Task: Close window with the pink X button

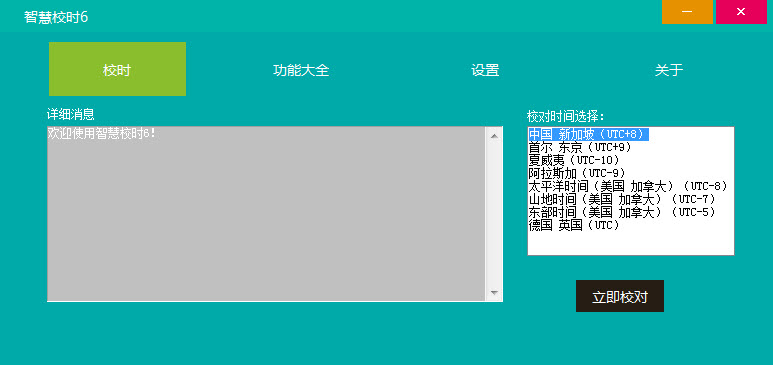Action: tap(741, 12)
